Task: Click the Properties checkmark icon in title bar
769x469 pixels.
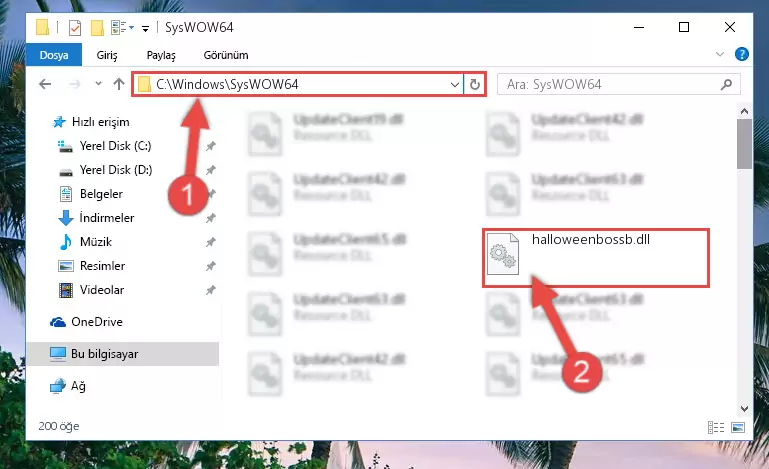Action: coord(75,27)
